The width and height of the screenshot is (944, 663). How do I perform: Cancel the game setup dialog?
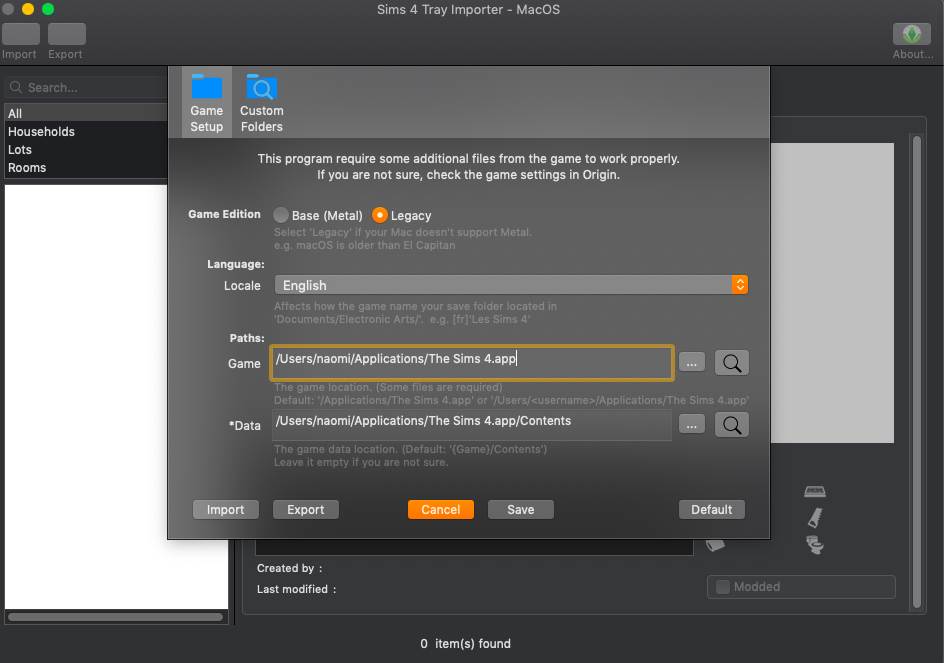pos(441,509)
